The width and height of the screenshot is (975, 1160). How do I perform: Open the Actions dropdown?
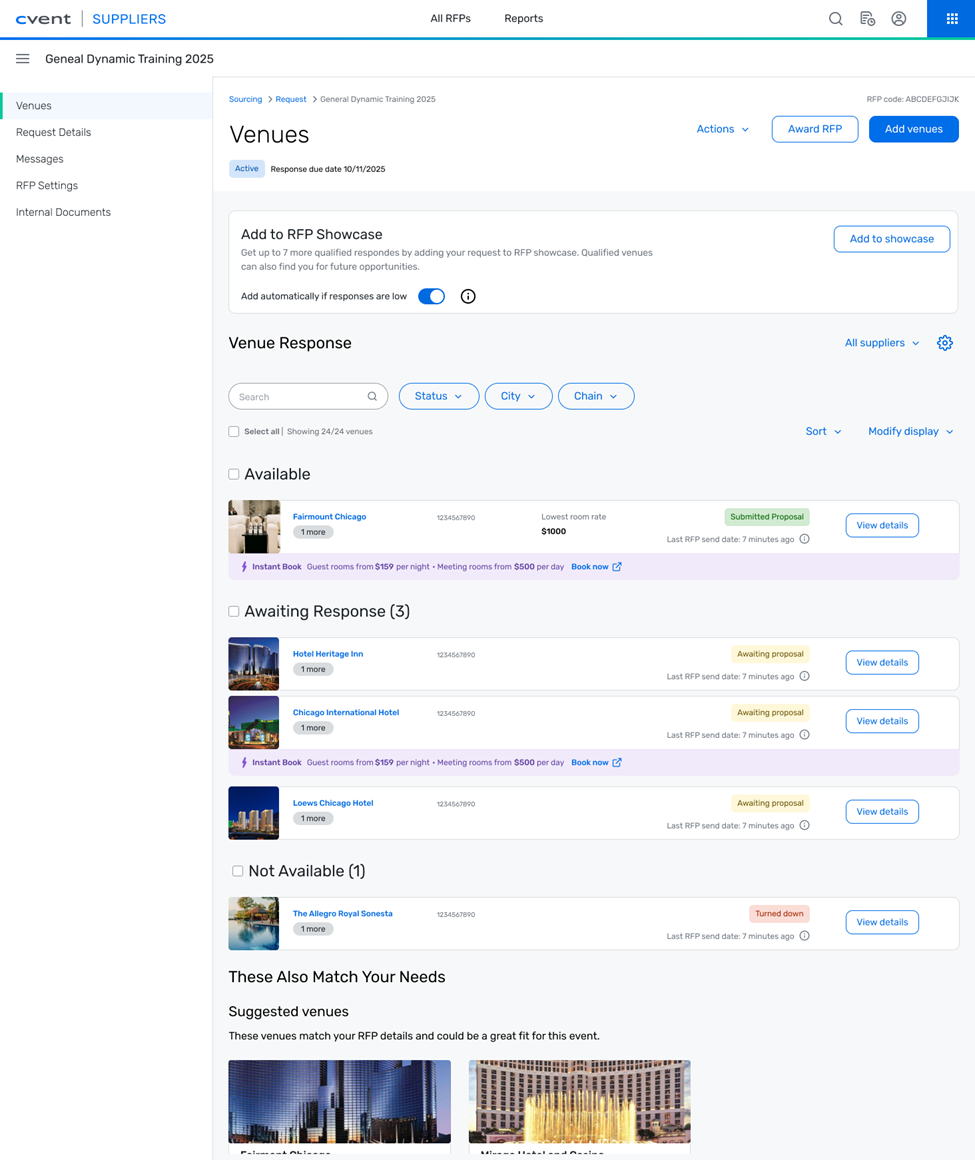point(723,129)
